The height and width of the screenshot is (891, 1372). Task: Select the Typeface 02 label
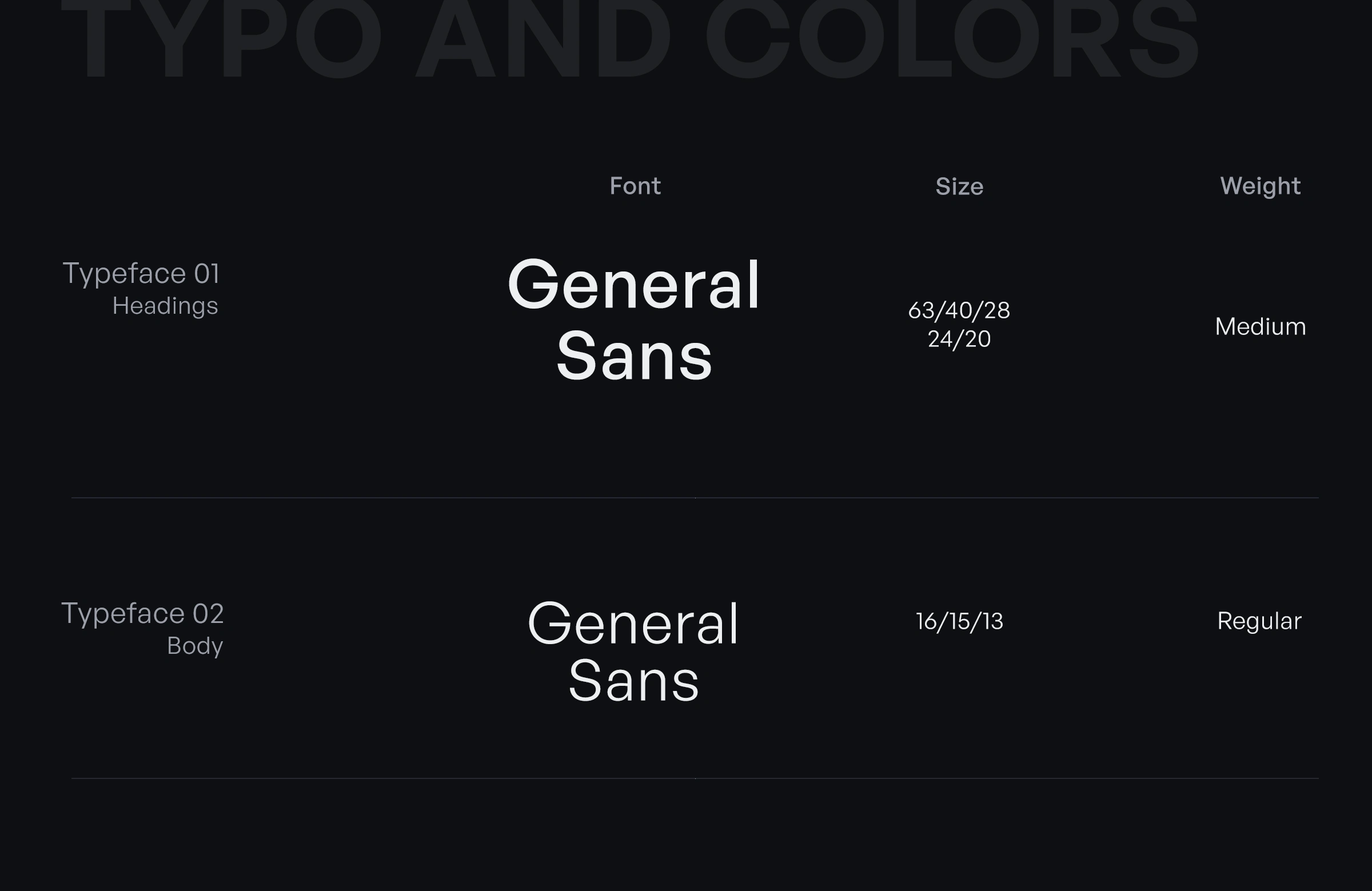(142, 613)
